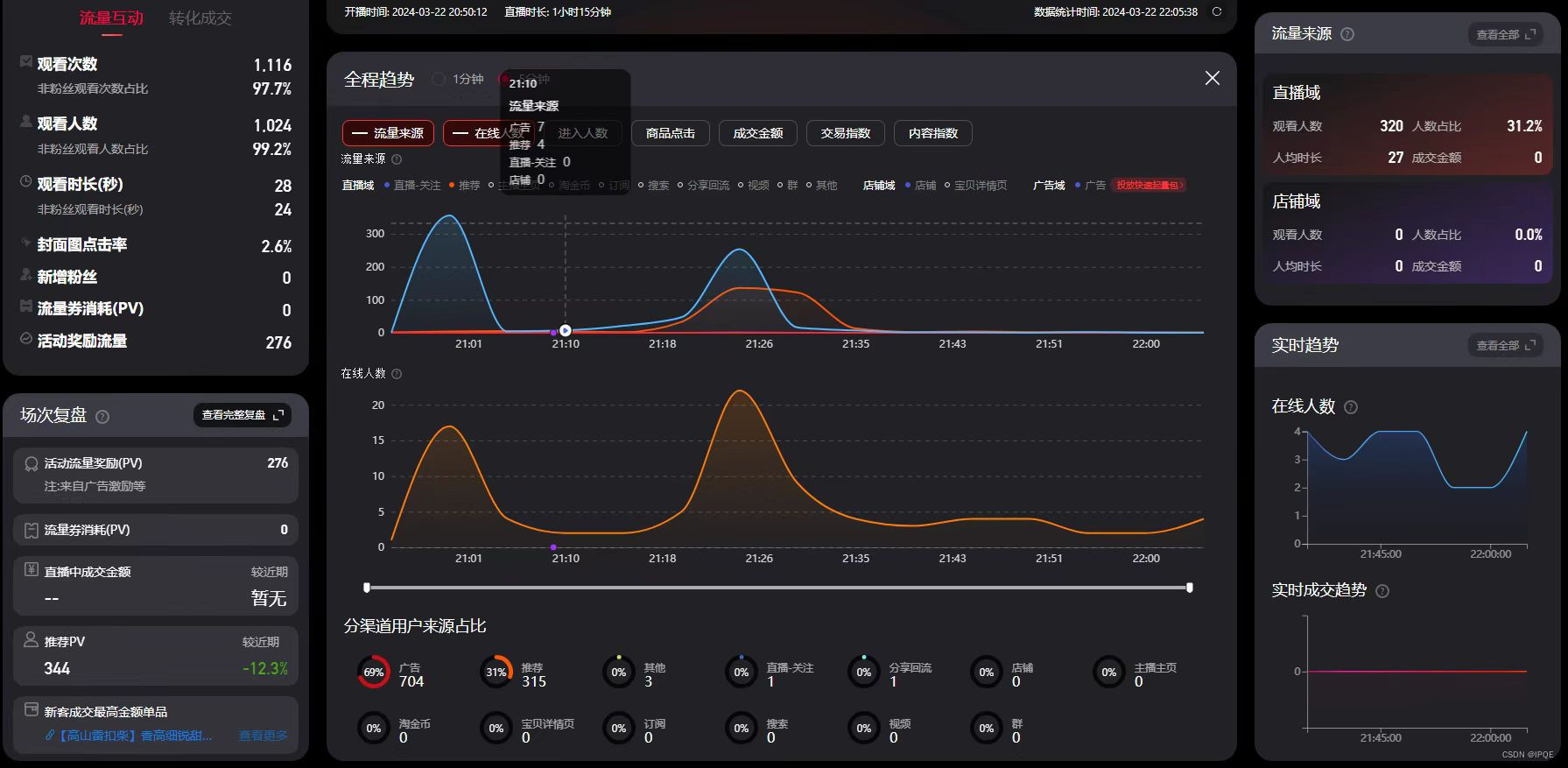Click the clock icon beside 观看时长(秒)
The width and height of the screenshot is (1568, 768).
[26, 181]
